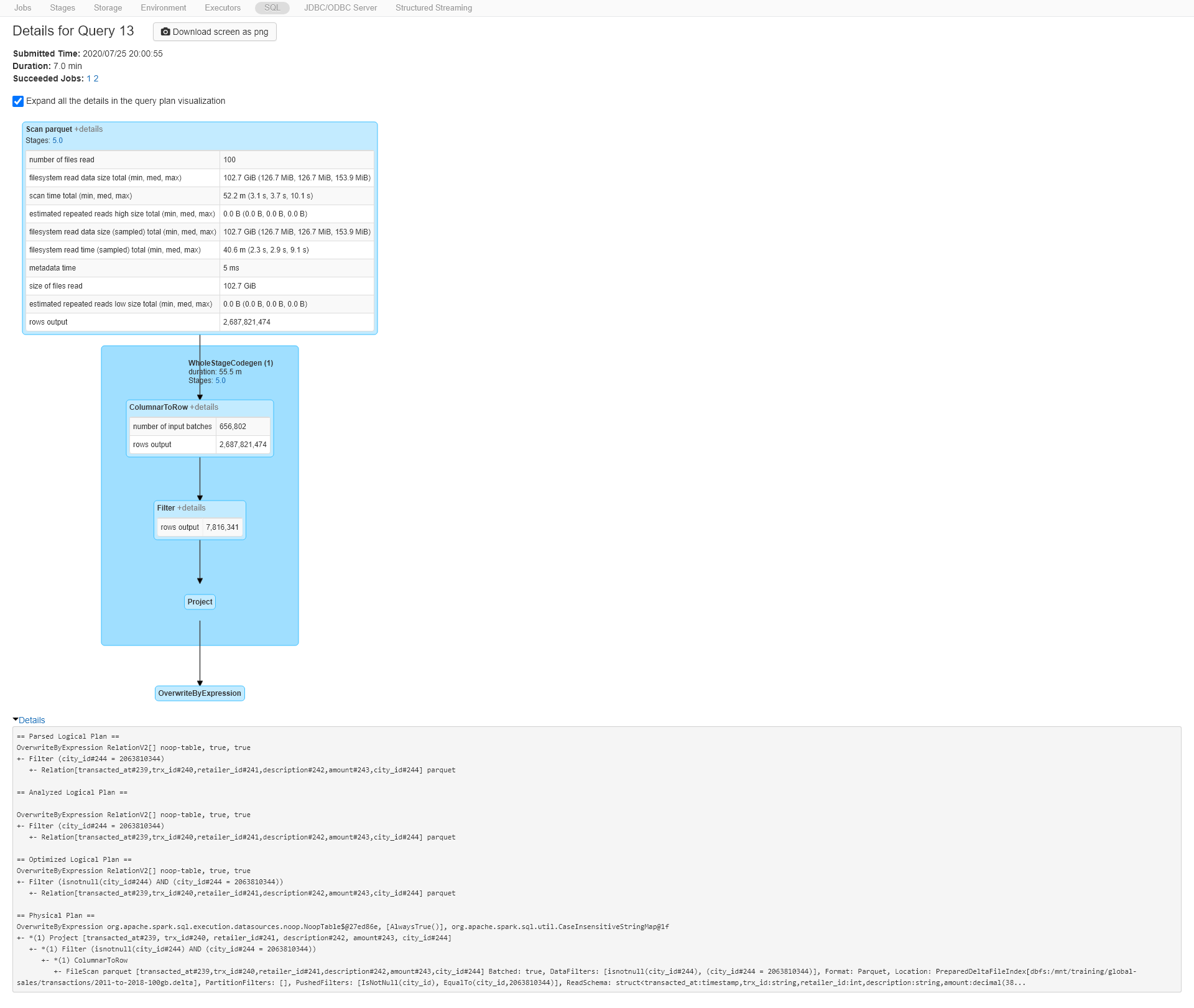This screenshot has height=1008, width=1194.
Task: Click 'number of files read' row
Action: point(200,160)
